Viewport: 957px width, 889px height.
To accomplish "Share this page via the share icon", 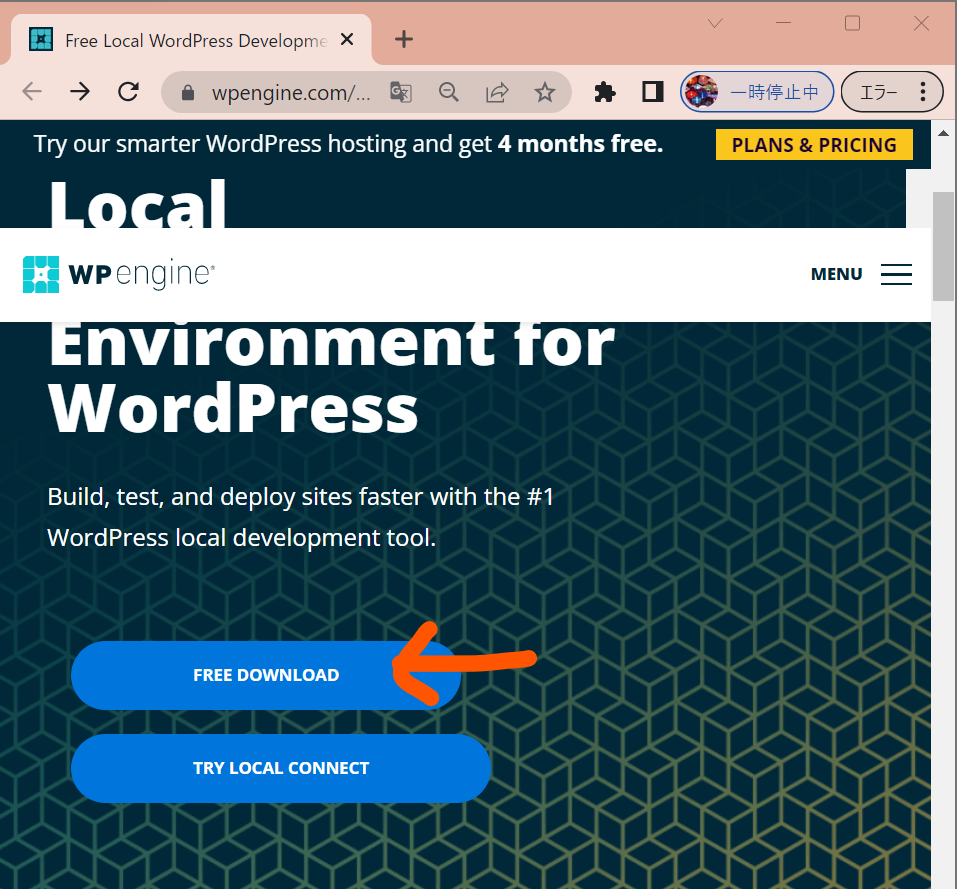I will click(x=497, y=93).
